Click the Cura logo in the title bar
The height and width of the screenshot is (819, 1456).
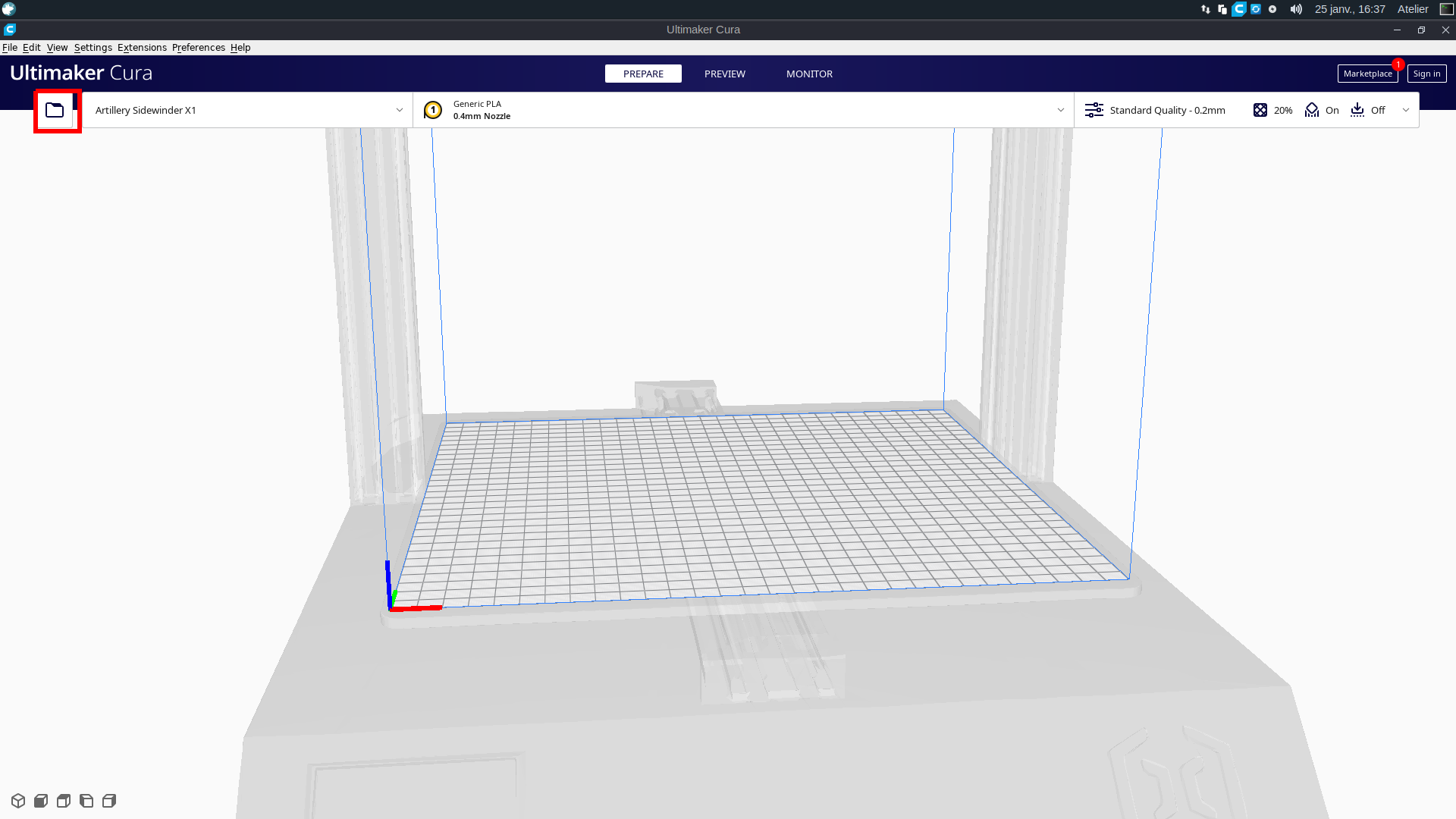click(x=10, y=30)
